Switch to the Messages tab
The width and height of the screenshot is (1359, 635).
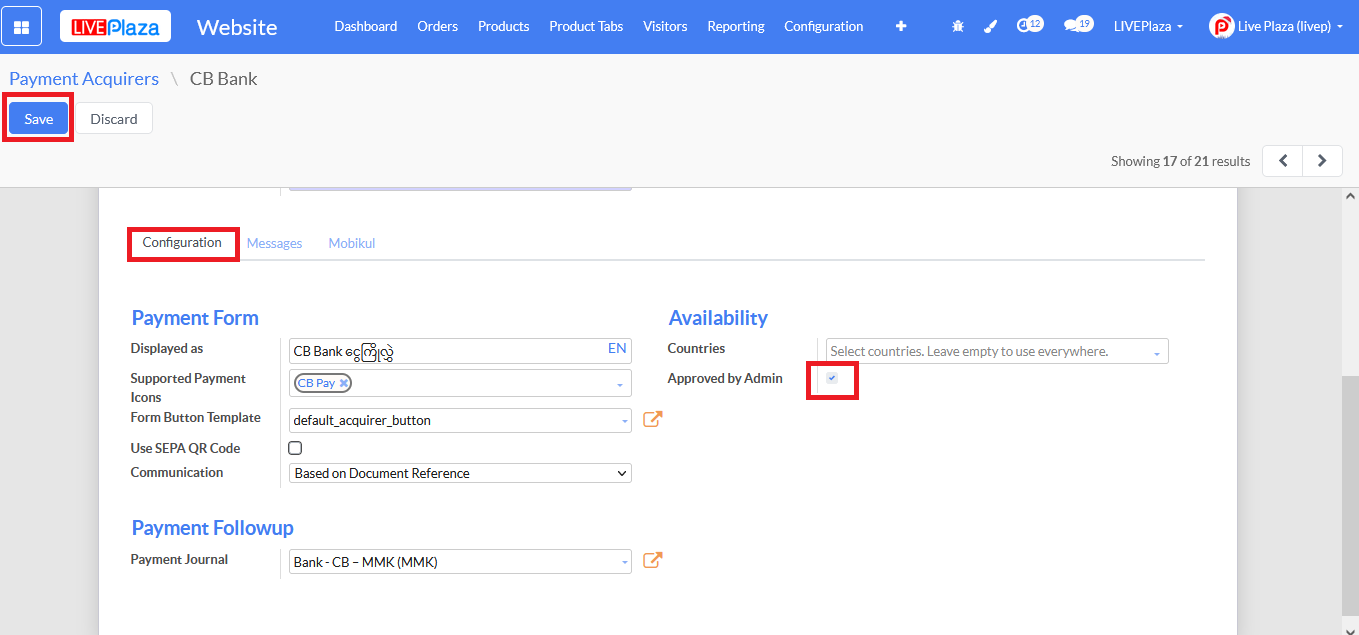[x=274, y=243]
